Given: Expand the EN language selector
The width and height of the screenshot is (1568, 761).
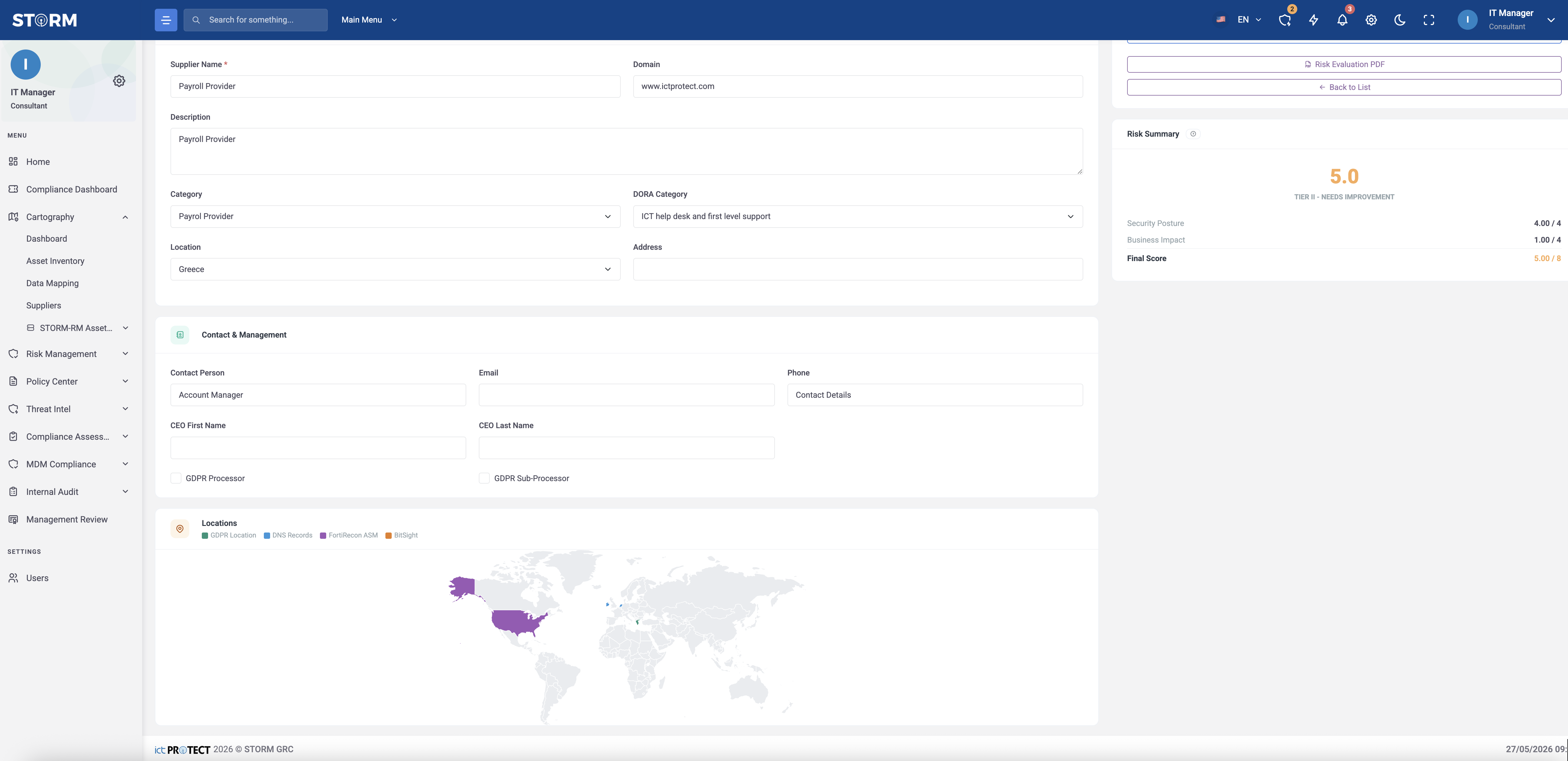Looking at the screenshot, I should click(x=1249, y=20).
